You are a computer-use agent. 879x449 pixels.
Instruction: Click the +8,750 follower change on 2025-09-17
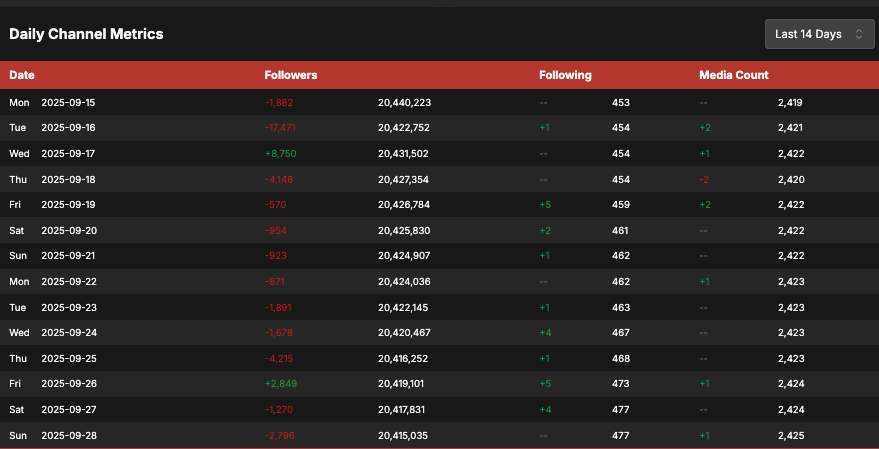point(281,153)
